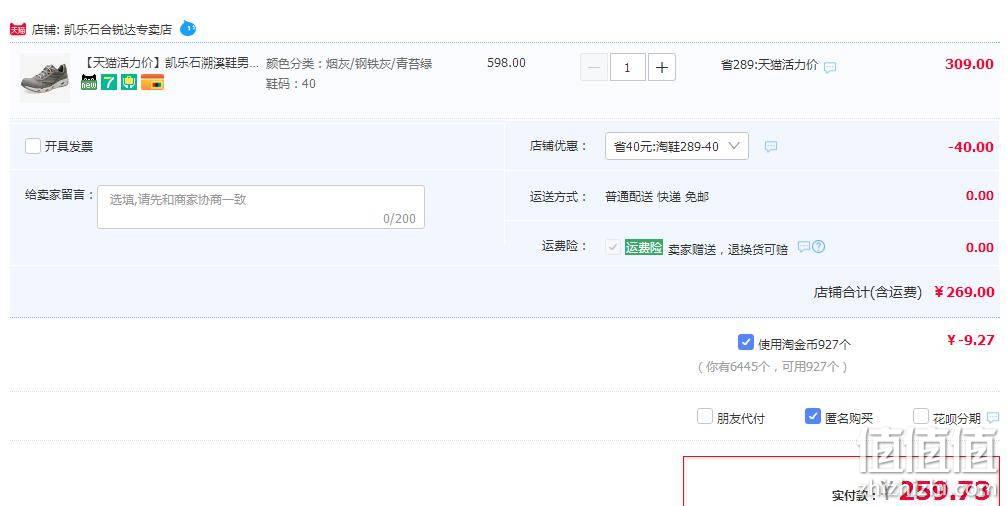This screenshot has height=506, width=1007.
Task: Click the 运送方式 label
Action: coord(558,196)
